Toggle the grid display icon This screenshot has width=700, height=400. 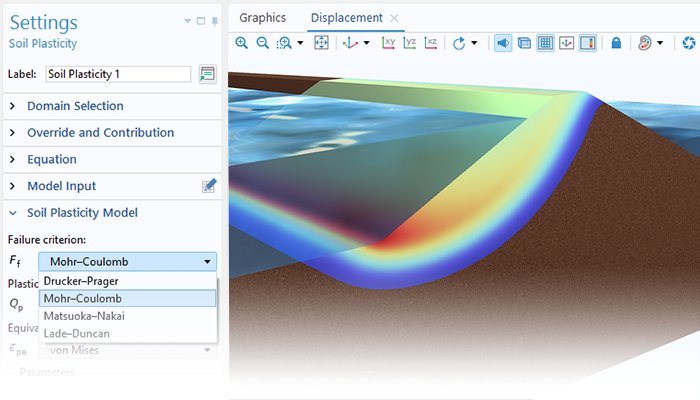tap(546, 43)
